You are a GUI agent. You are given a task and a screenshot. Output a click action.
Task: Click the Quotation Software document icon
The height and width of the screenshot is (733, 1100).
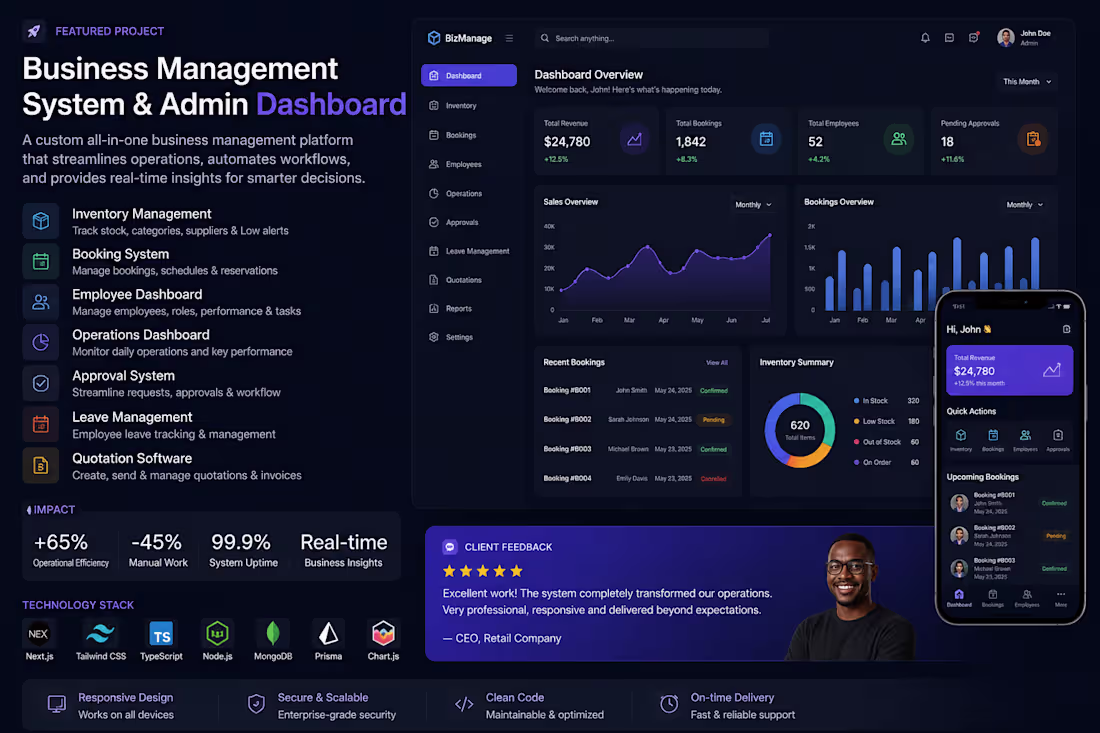41,465
